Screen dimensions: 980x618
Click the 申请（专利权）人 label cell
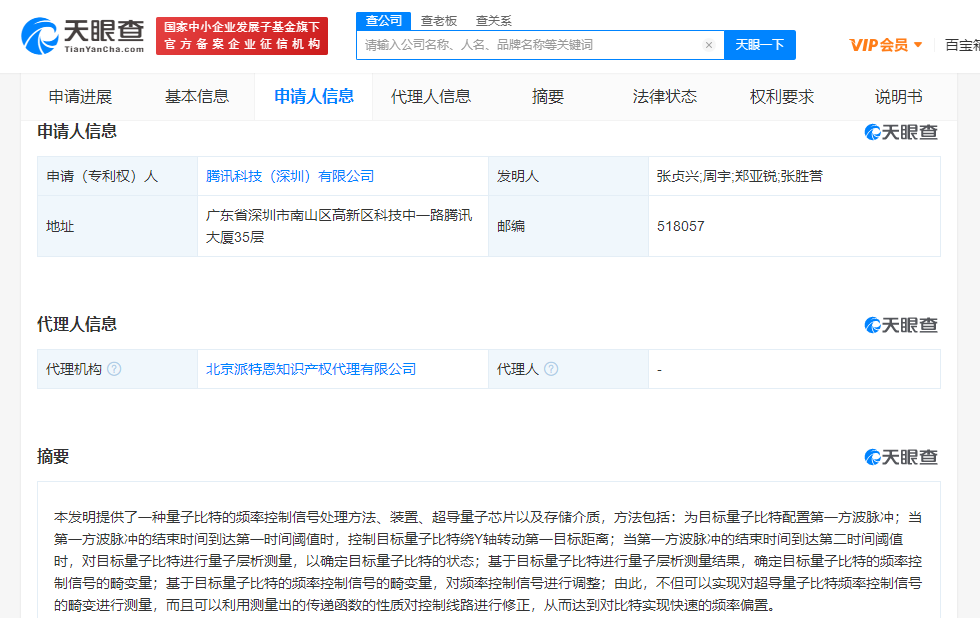118,176
